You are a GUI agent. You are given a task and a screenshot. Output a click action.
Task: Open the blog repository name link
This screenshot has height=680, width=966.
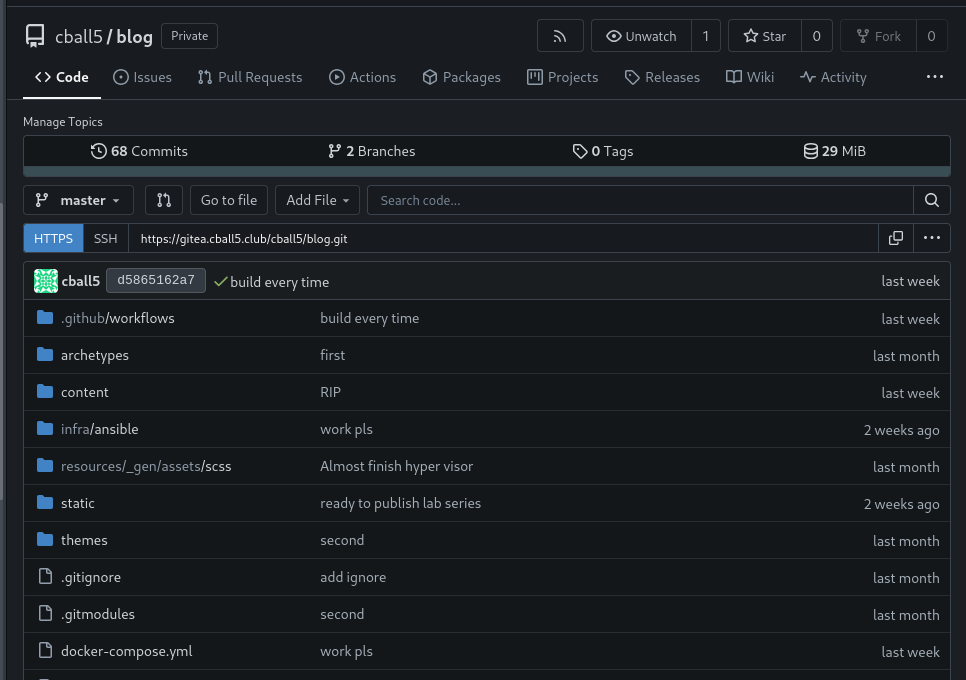(134, 36)
